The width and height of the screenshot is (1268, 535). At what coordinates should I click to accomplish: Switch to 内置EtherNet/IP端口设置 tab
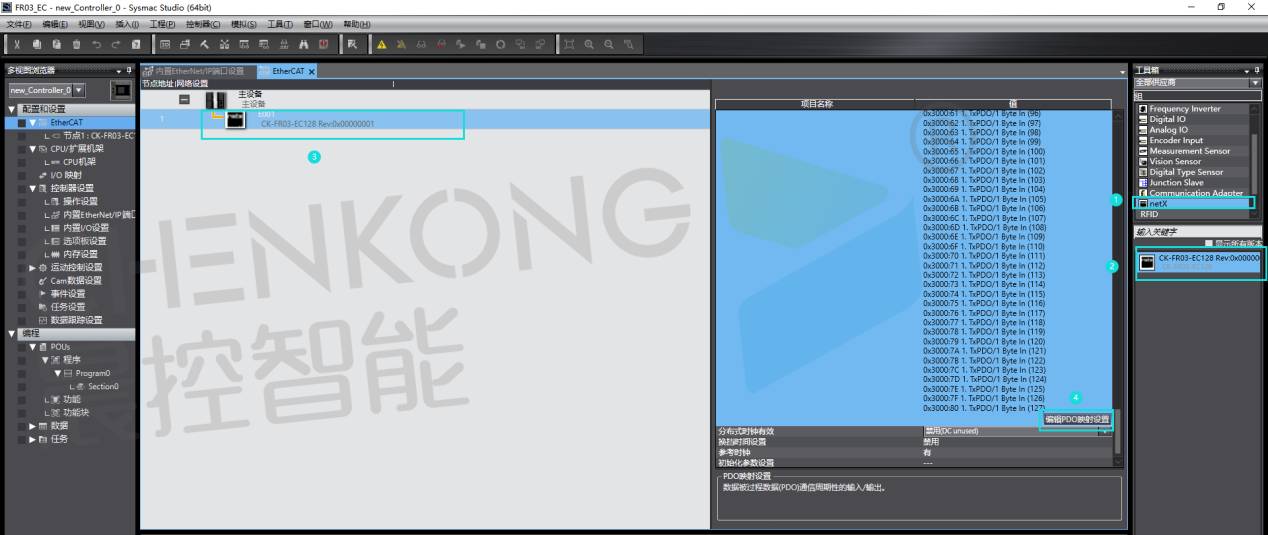point(198,72)
